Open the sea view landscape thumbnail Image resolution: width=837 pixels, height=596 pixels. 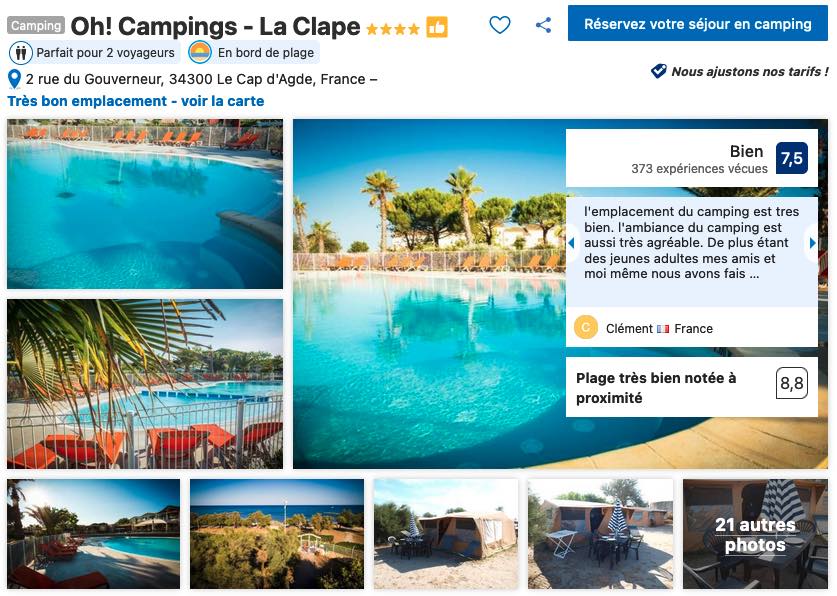pos(277,534)
